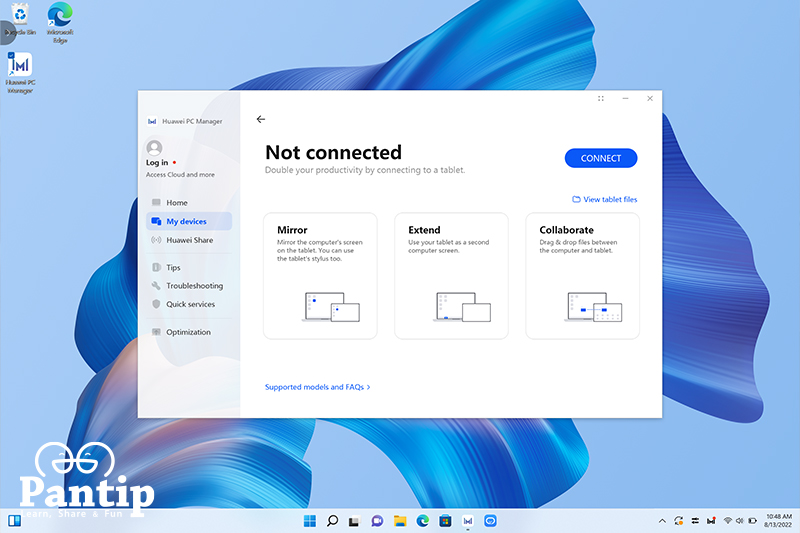Open Huawei PC Manager desktop shortcut
This screenshot has width=800, height=533.
[20, 73]
